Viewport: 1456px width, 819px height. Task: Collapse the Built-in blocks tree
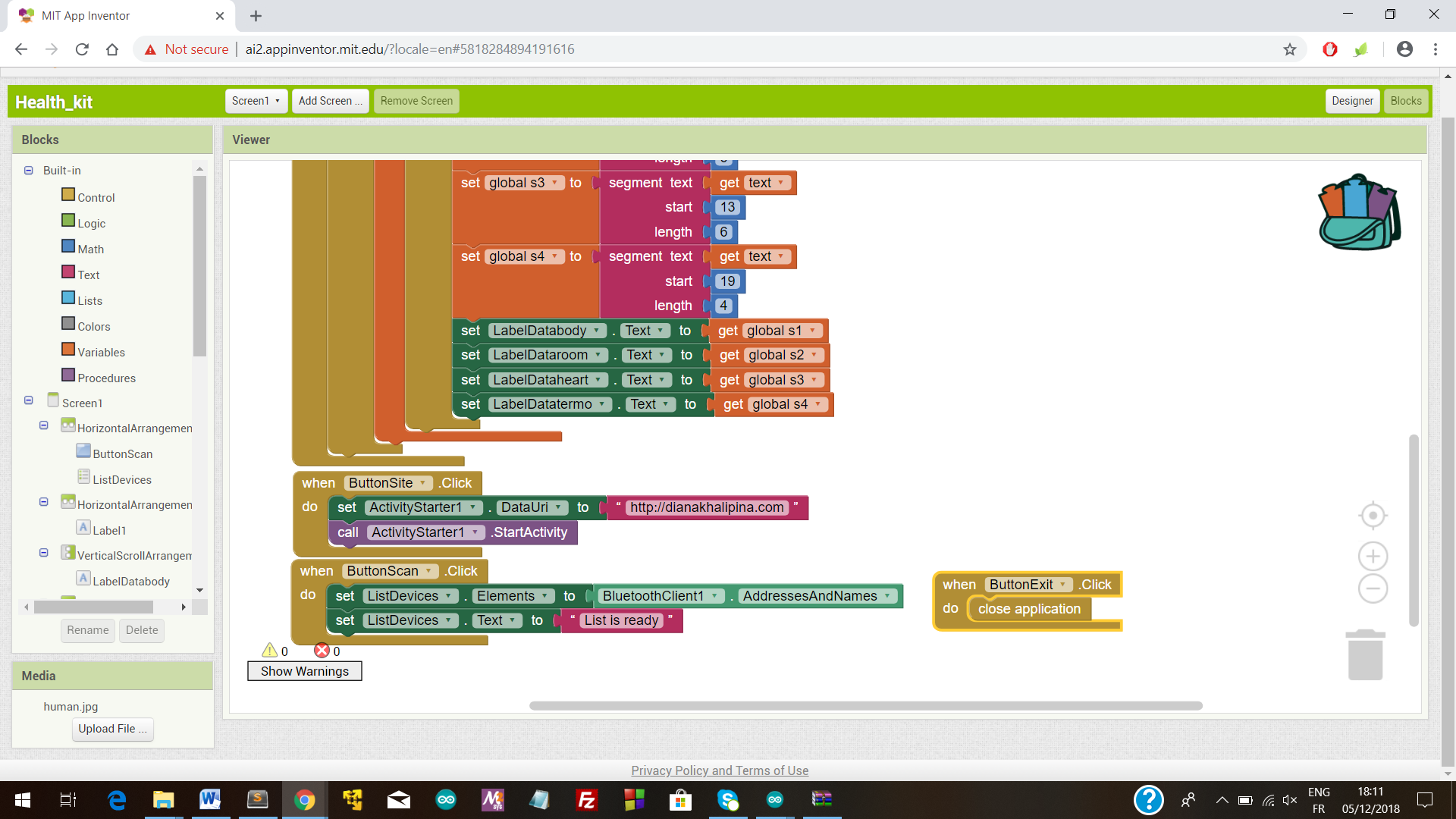point(29,171)
